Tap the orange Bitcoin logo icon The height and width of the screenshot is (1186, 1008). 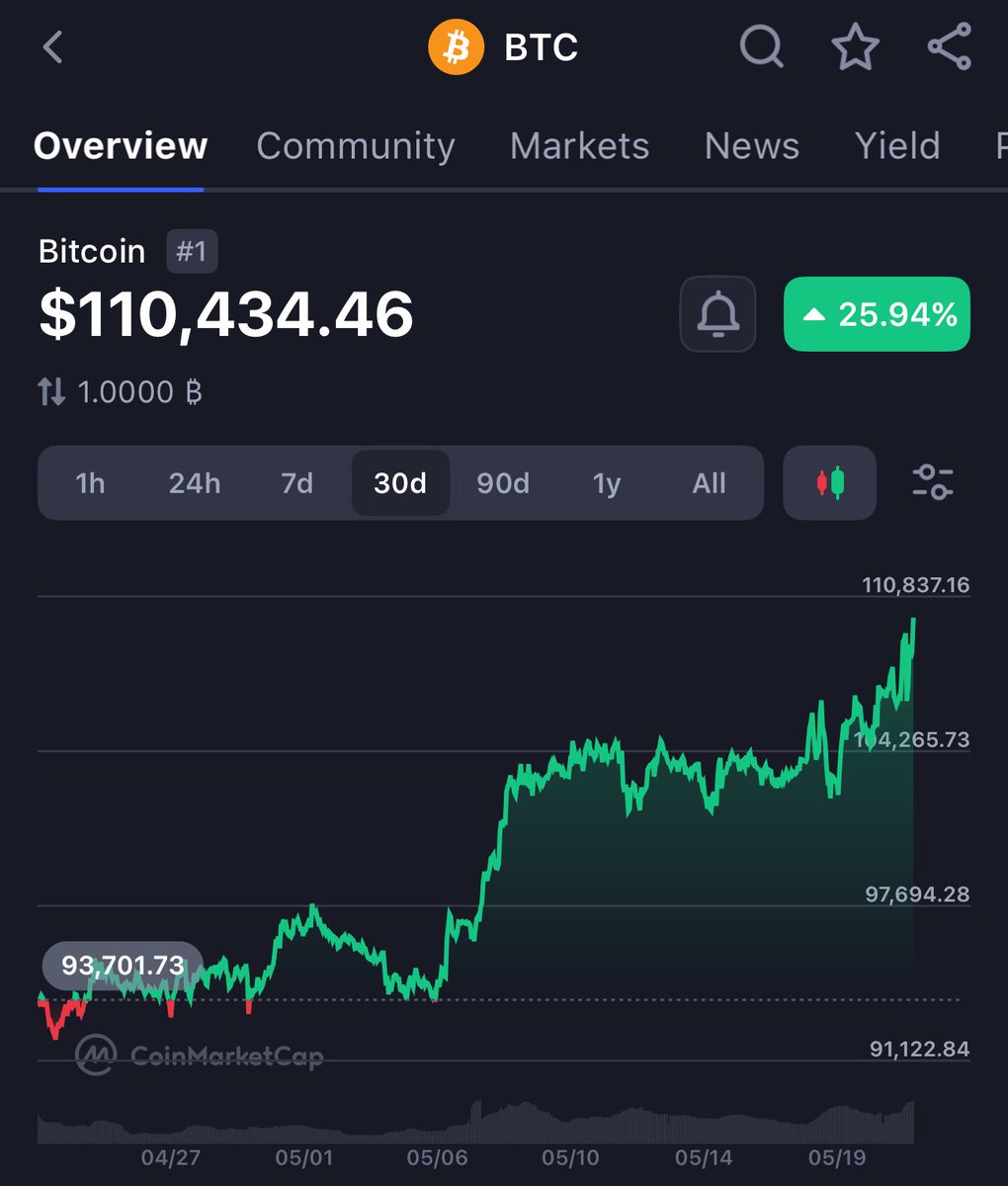tap(456, 47)
